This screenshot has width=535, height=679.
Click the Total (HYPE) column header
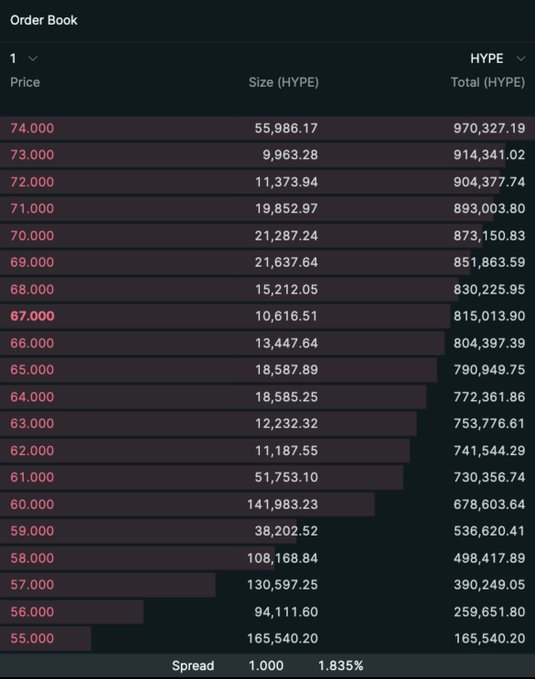pos(488,82)
